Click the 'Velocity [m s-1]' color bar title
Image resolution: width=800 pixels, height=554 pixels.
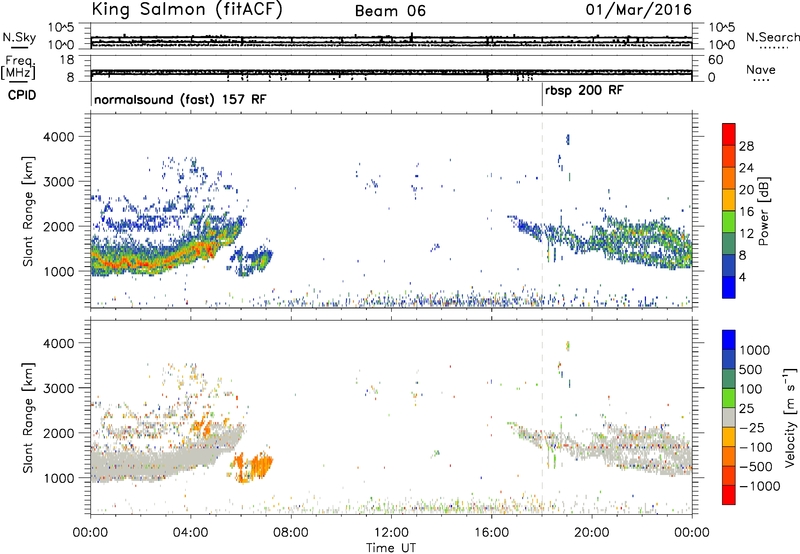click(x=789, y=417)
